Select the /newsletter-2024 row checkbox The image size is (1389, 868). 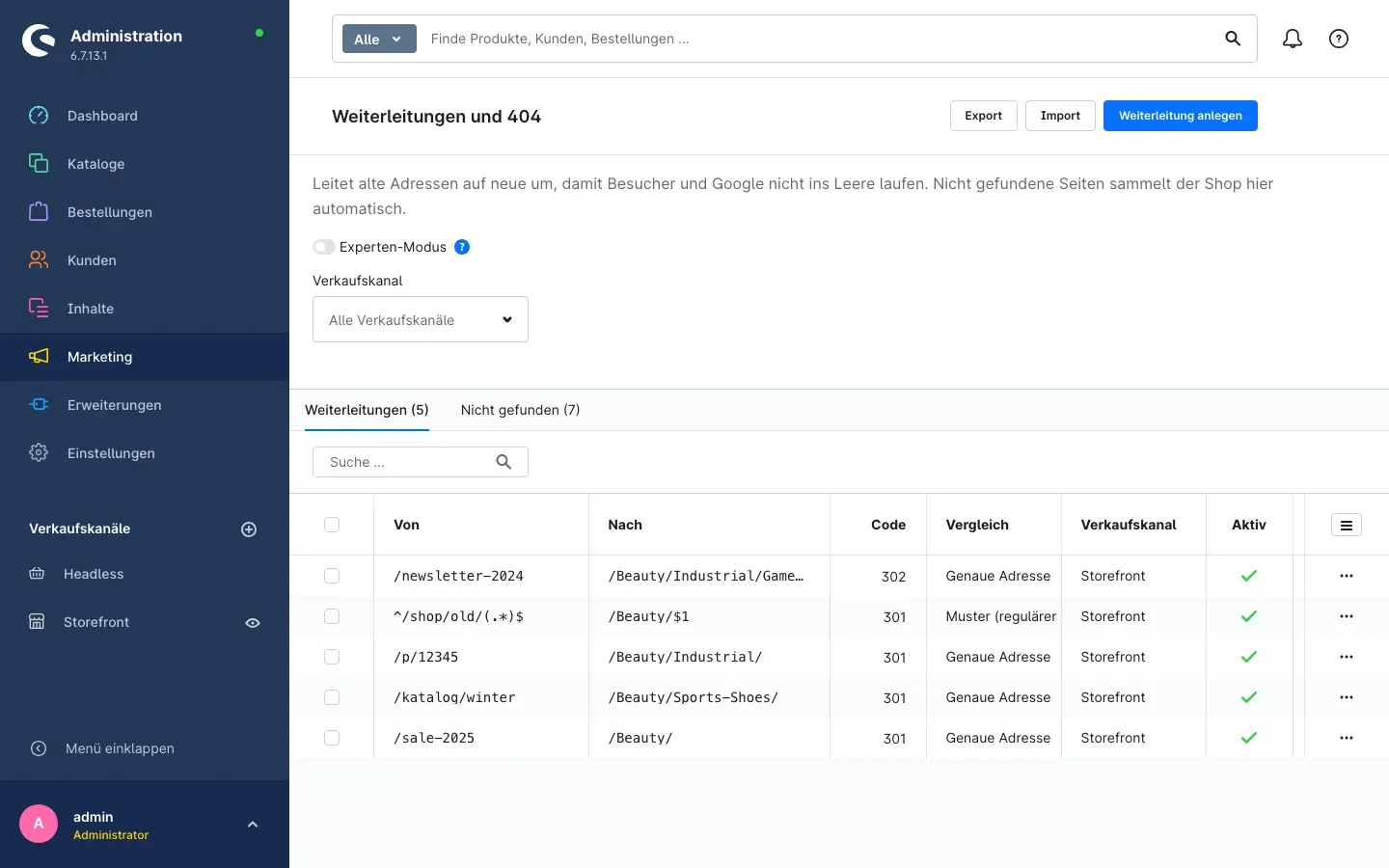coord(332,576)
